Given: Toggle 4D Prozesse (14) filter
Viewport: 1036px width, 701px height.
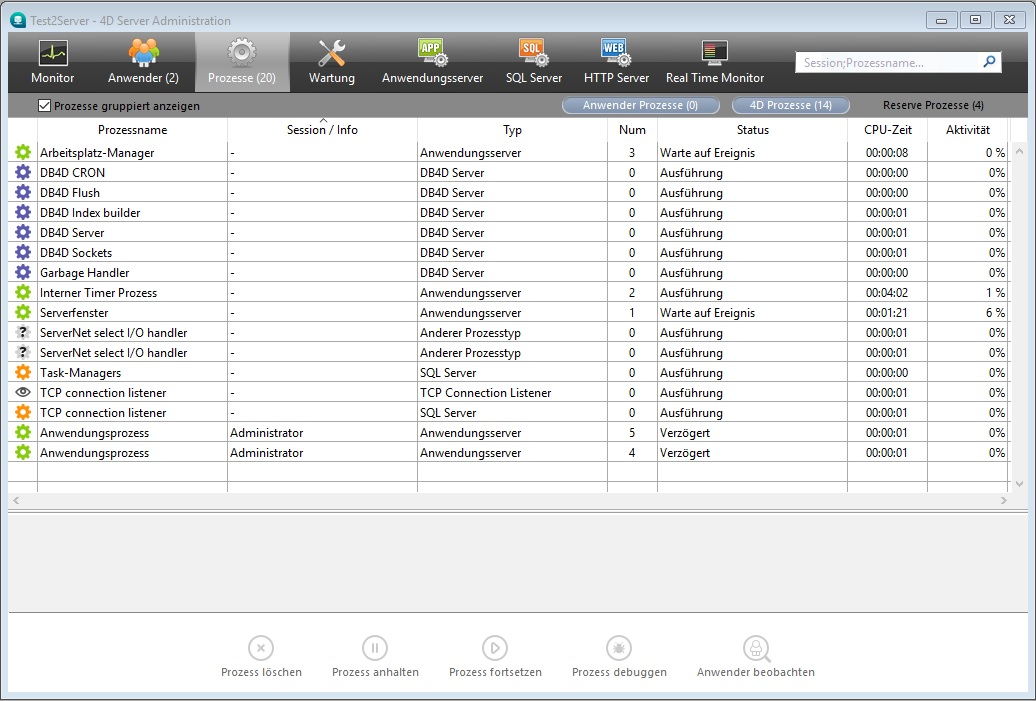Looking at the screenshot, I should [790, 105].
